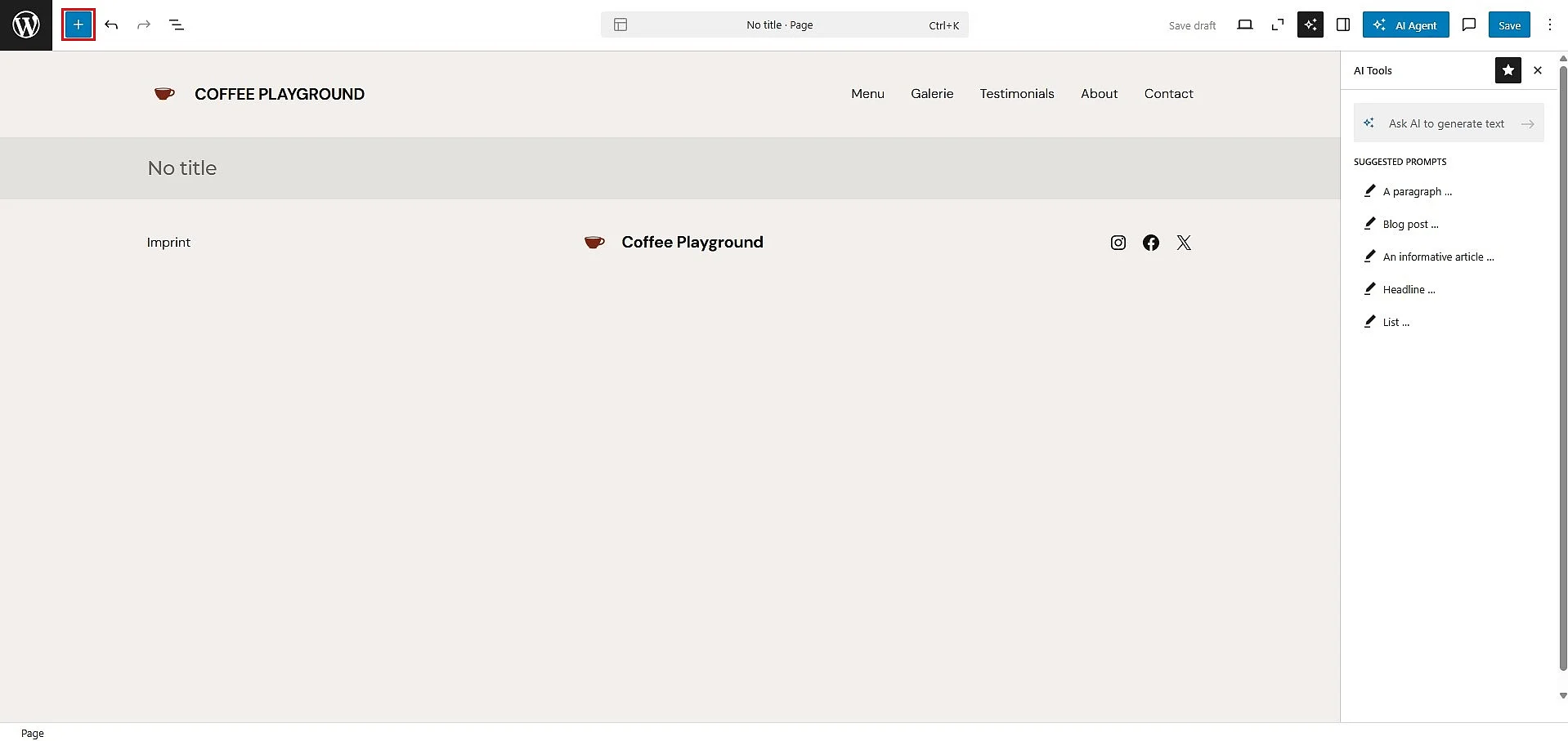
Task: Open command palette from No title bar
Action: pyautogui.click(x=785, y=25)
